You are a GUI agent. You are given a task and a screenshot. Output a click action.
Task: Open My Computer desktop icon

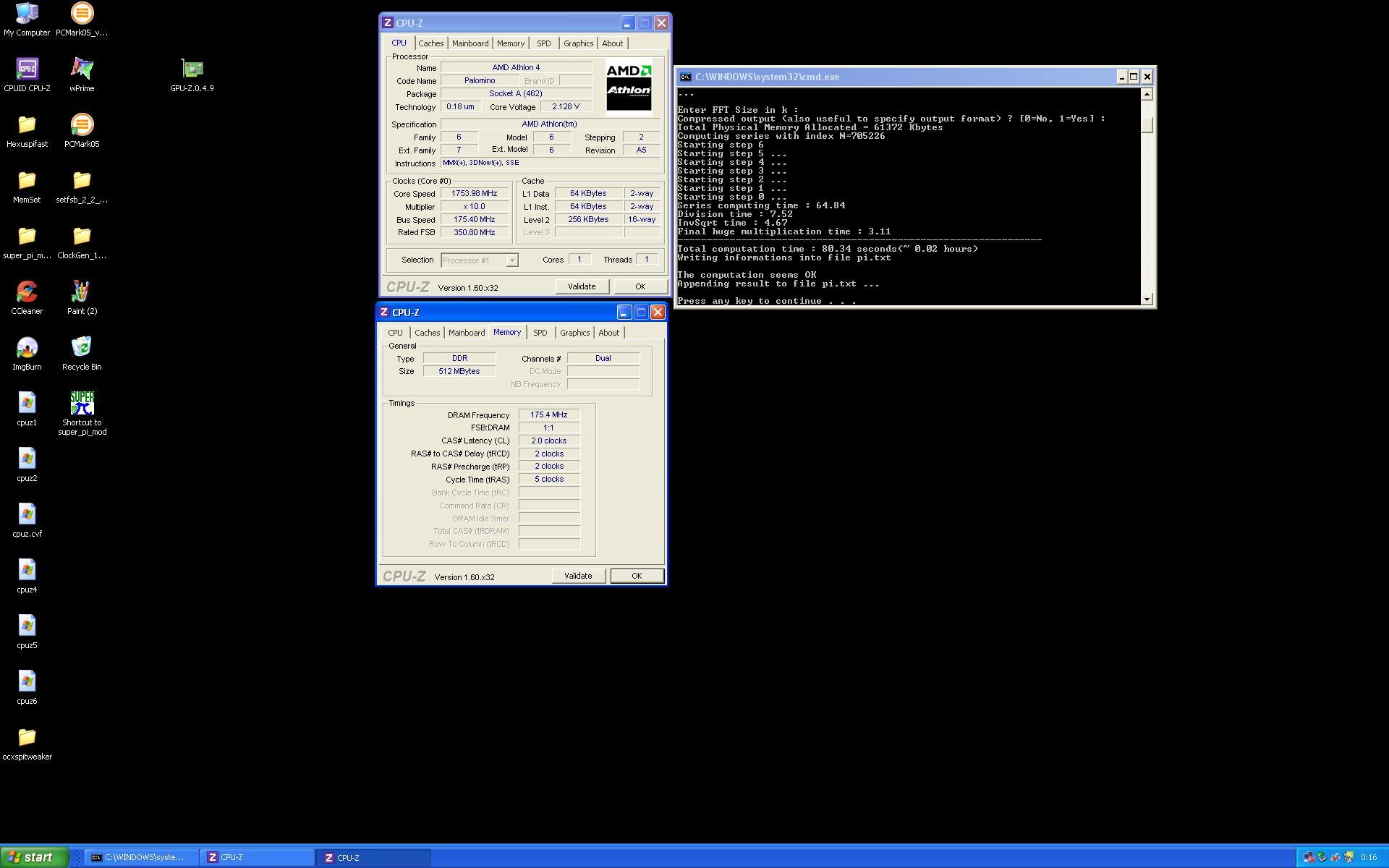27,20
